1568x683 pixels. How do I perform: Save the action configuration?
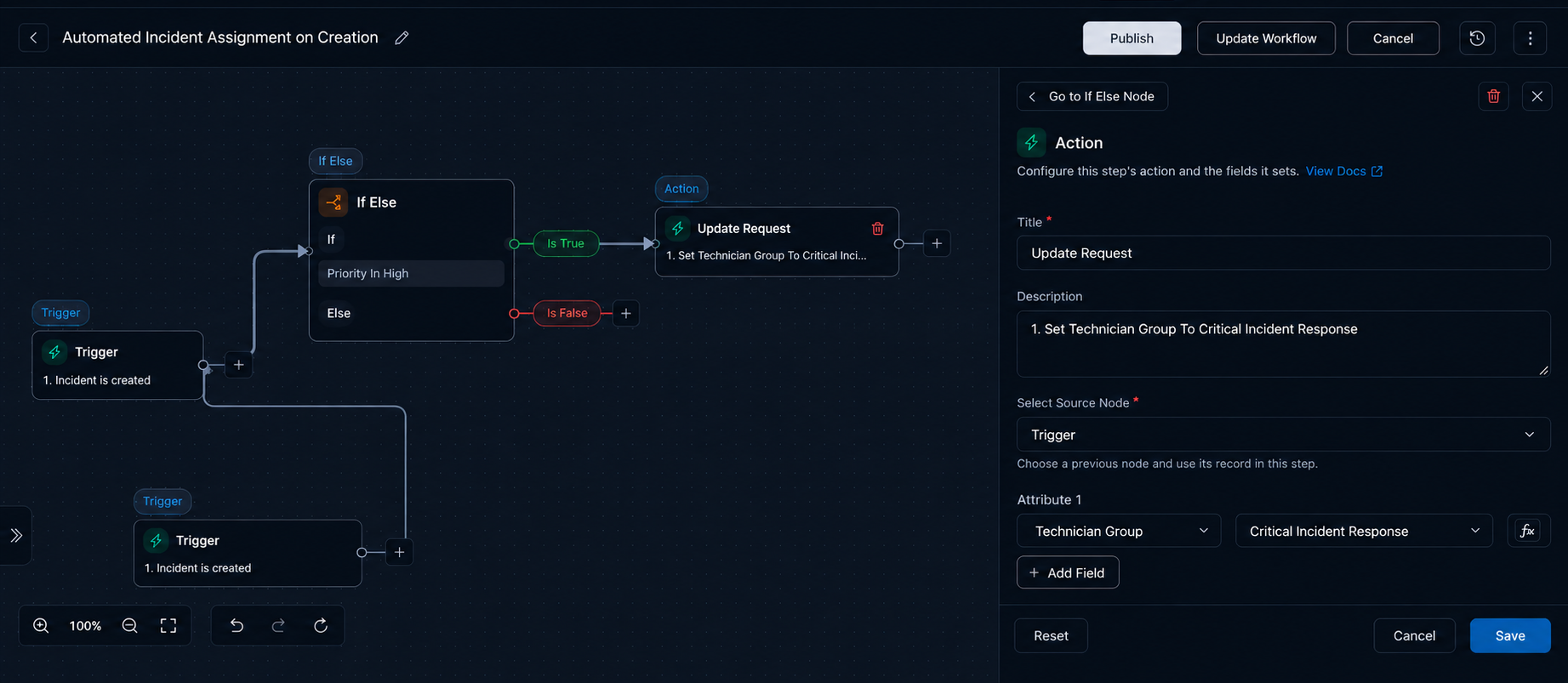(1510, 635)
